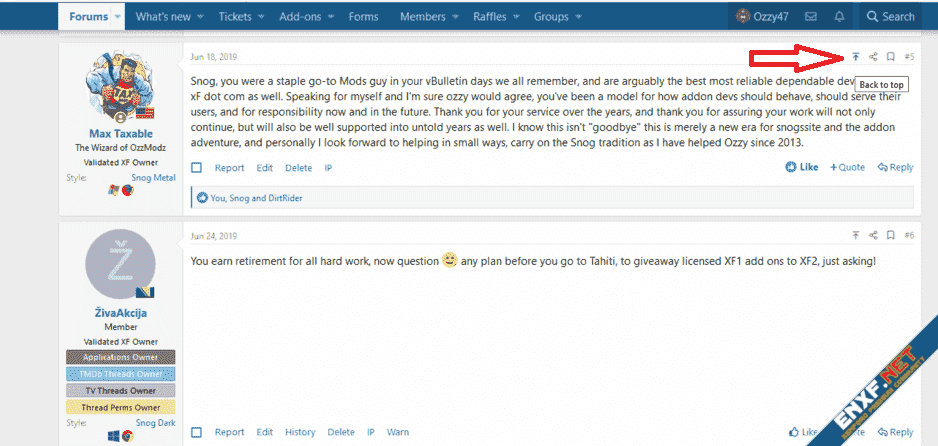Click Back to top icon in post #5
The image size is (938, 446).
pos(856,57)
